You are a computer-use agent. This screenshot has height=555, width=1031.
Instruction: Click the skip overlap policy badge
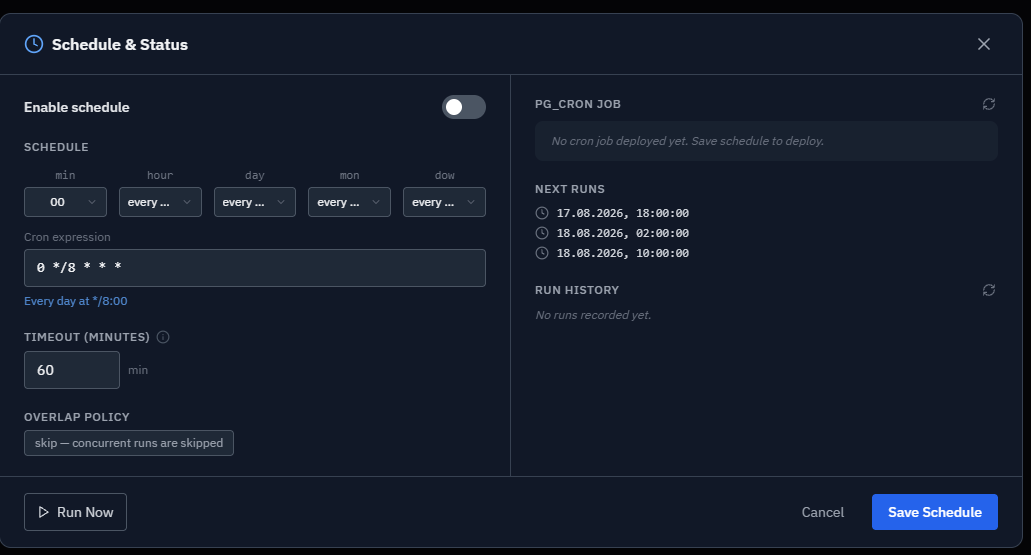coord(129,443)
